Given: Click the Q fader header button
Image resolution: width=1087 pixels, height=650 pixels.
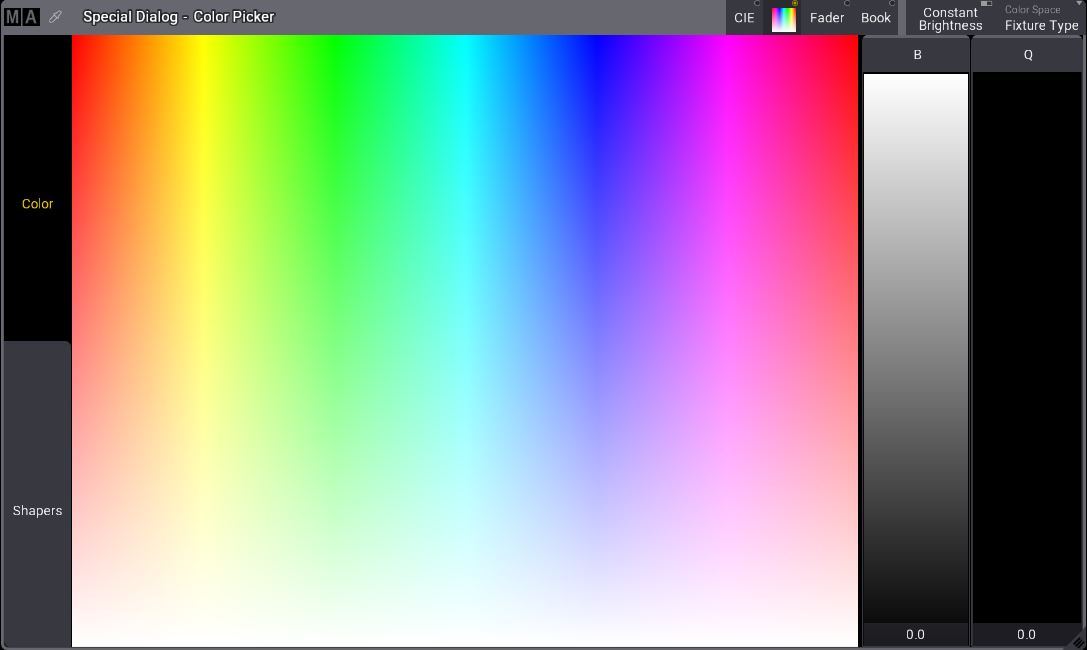Looking at the screenshot, I should pyautogui.click(x=1028, y=55).
